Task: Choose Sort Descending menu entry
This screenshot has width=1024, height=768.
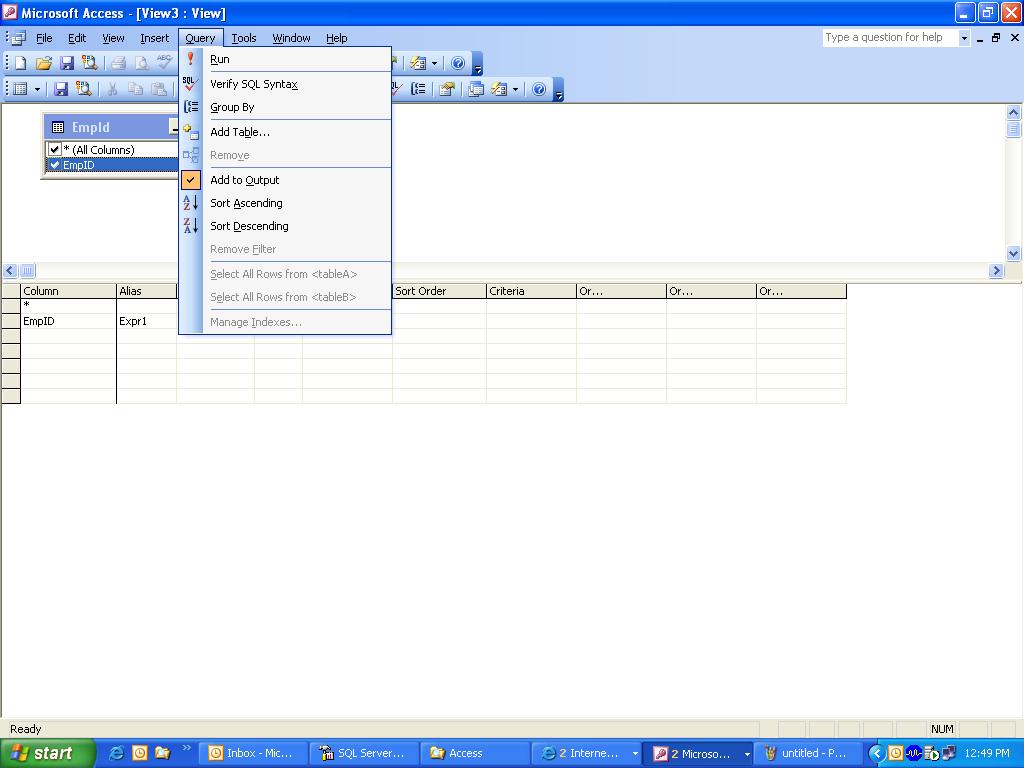Action: (285, 226)
